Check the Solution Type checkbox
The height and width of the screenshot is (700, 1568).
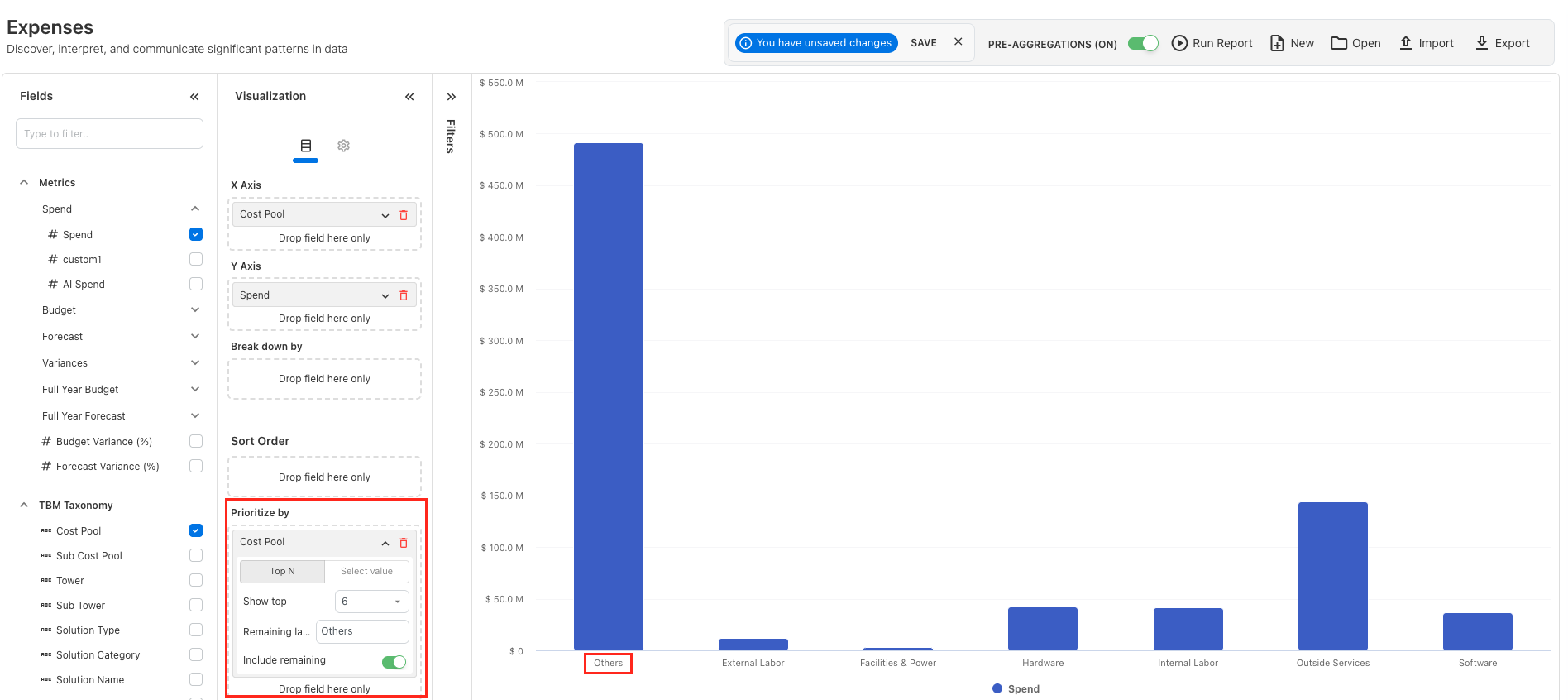click(196, 630)
